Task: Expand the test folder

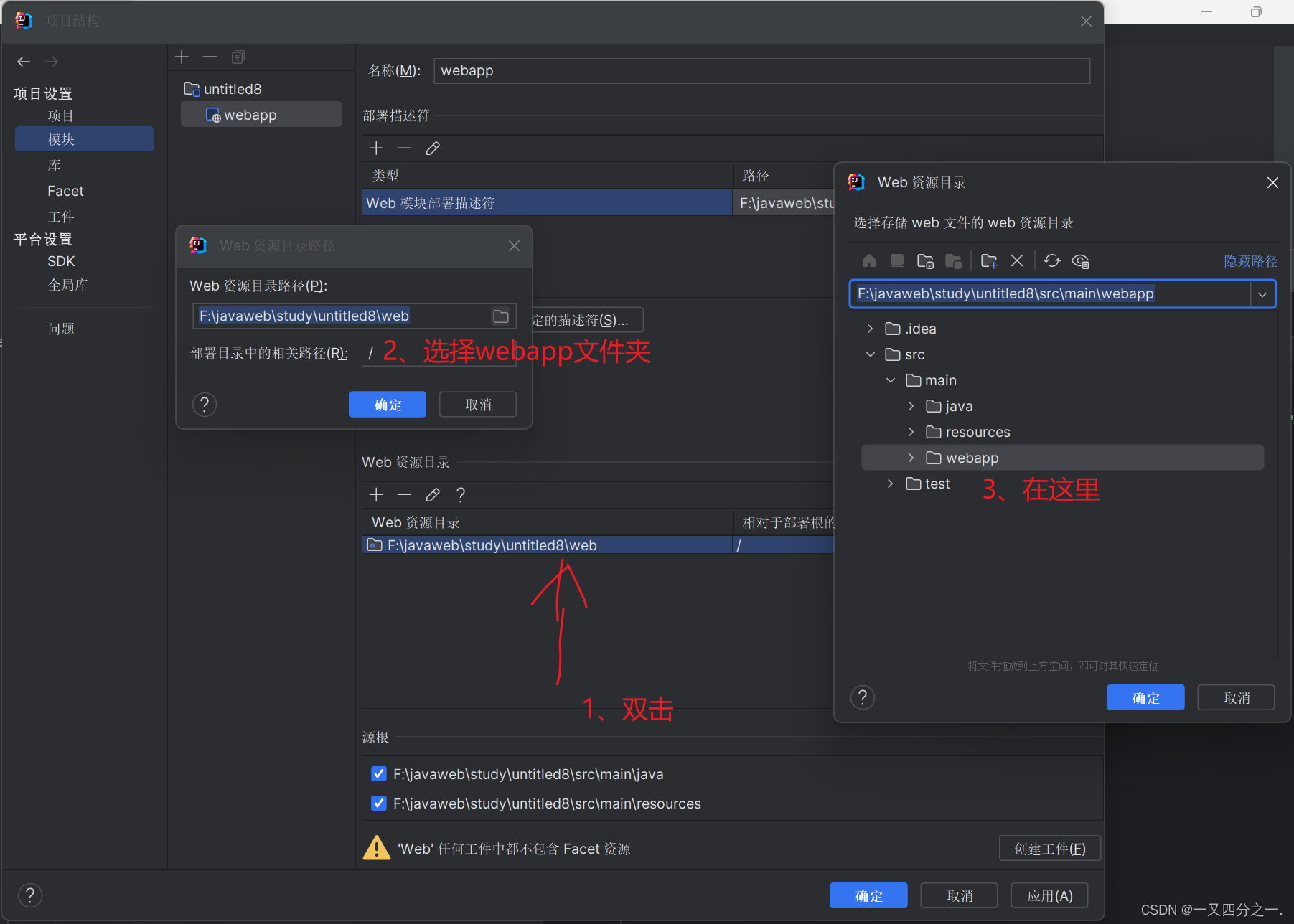Action: [891, 484]
